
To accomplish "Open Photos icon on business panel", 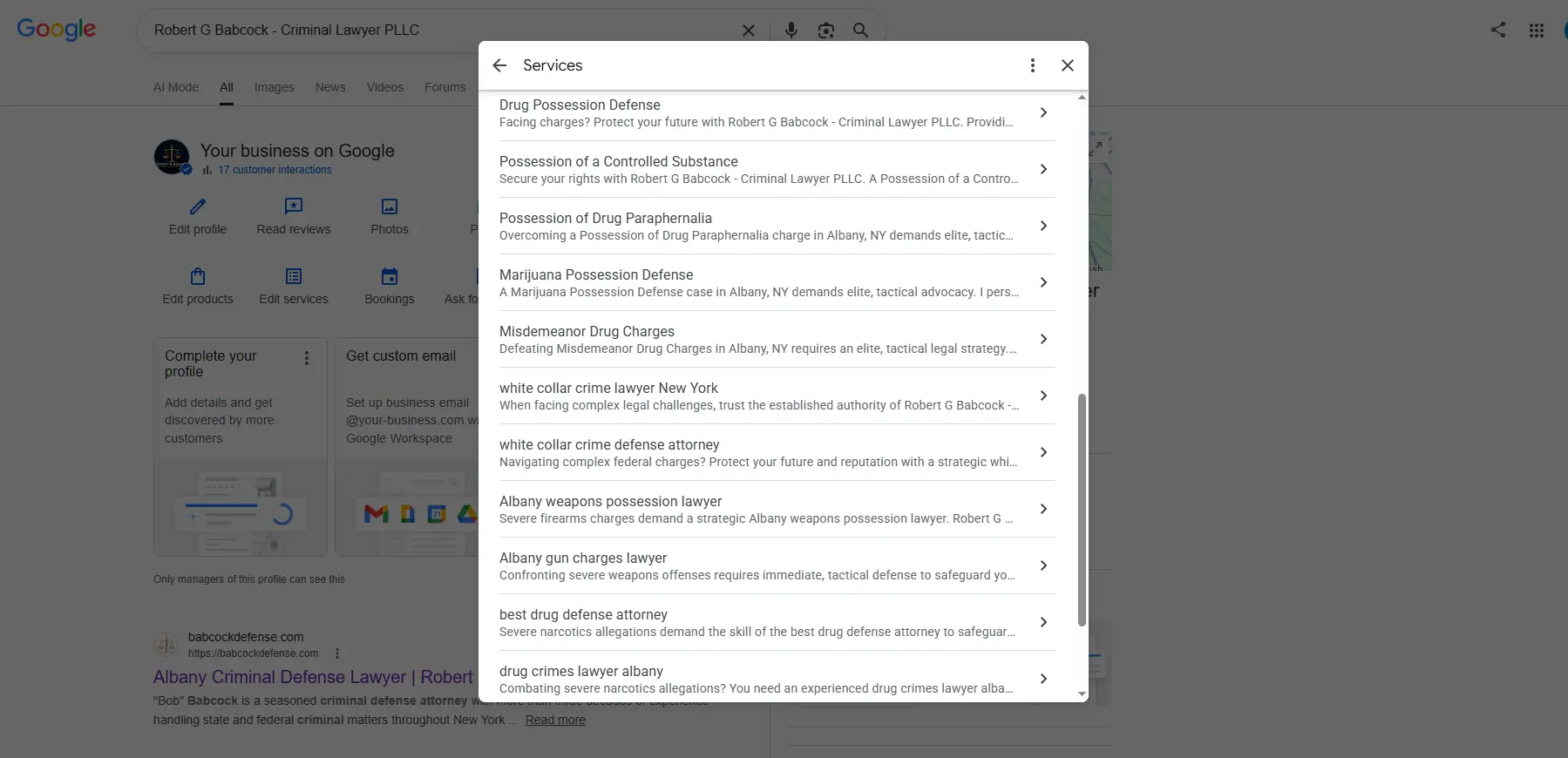I will click(390, 206).
